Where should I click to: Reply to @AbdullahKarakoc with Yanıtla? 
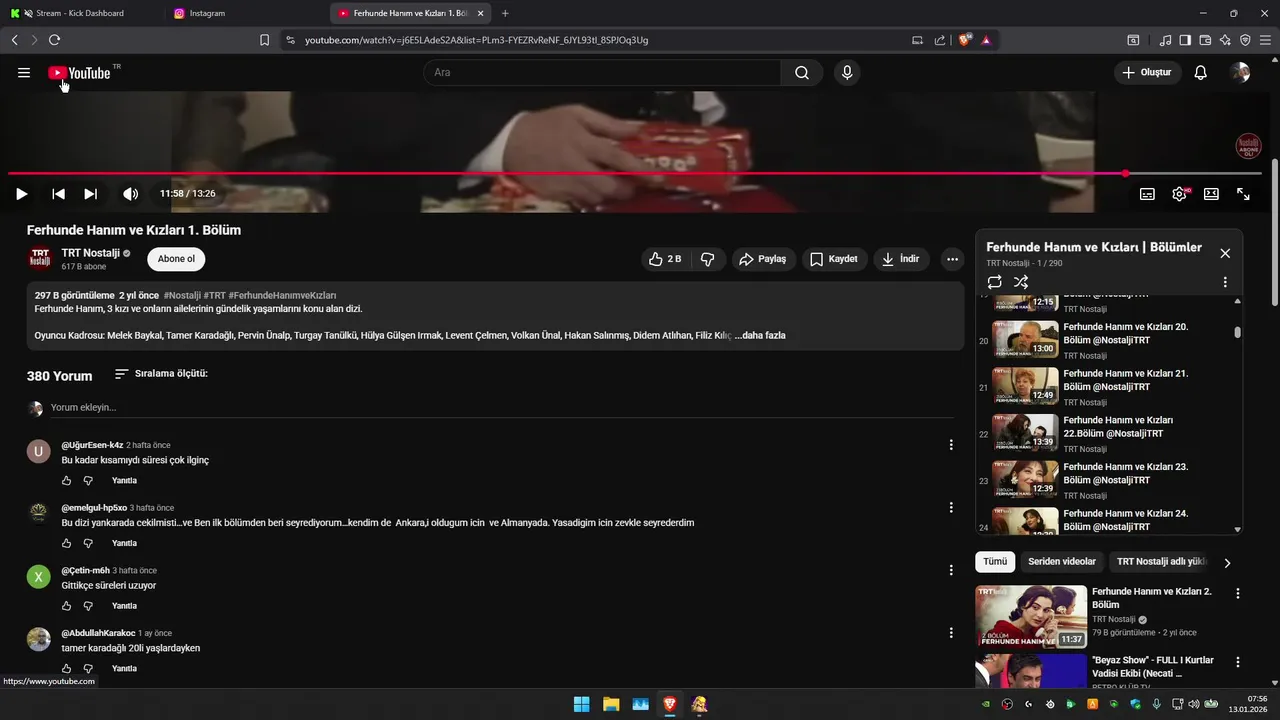coord(124,669)
